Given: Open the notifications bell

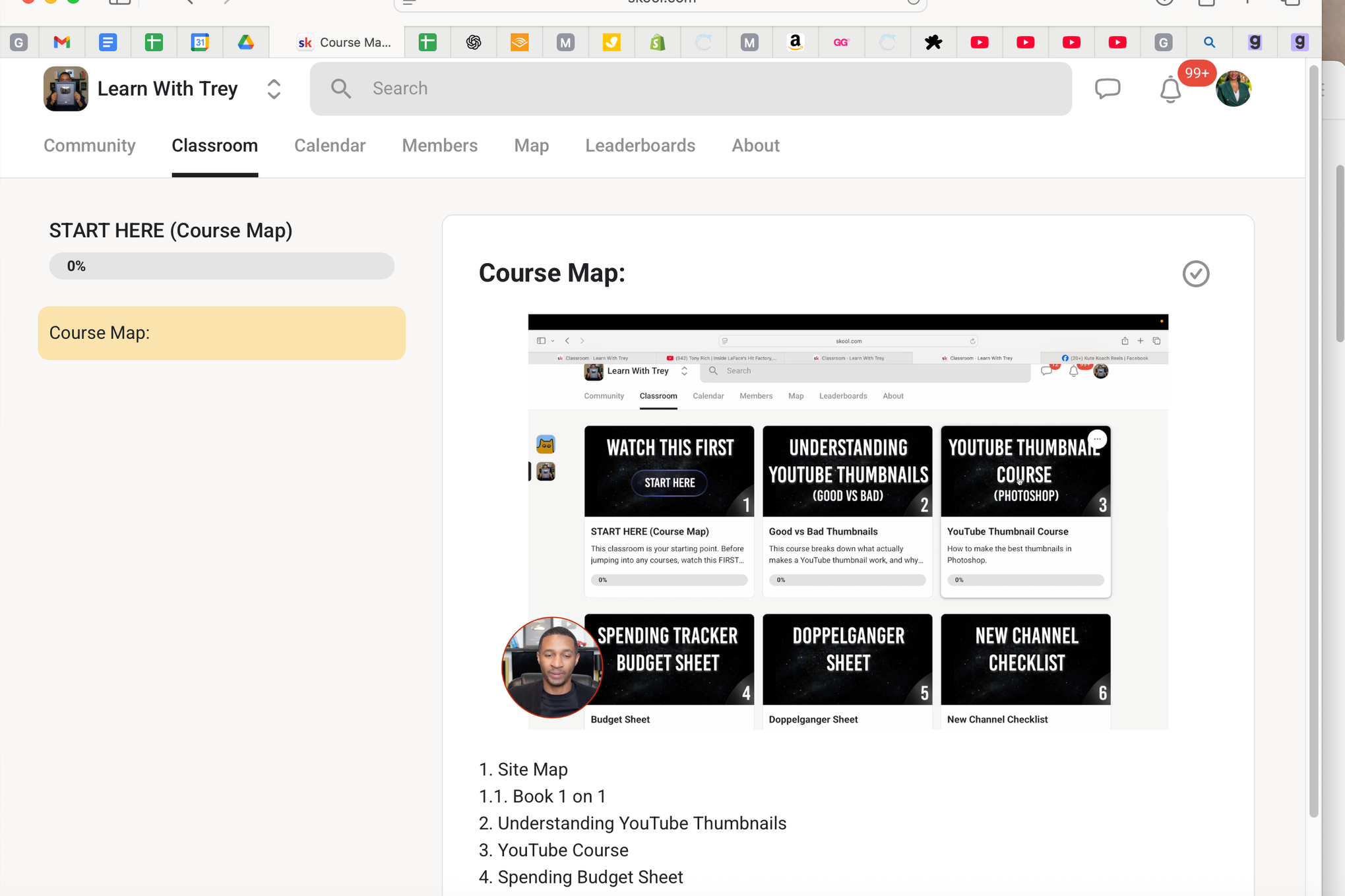Looking at the screenshot, I should pyautogui.click(x=1170, y=90).
